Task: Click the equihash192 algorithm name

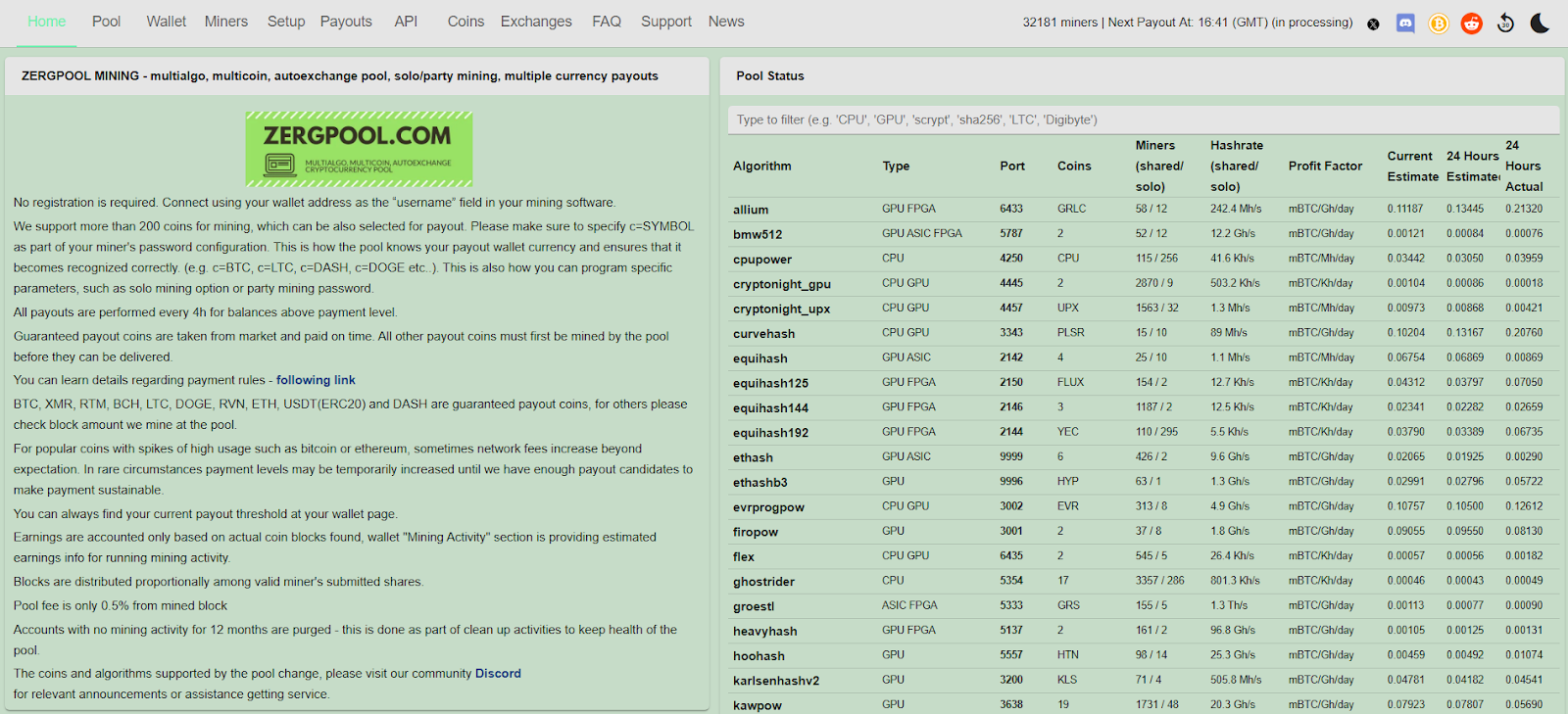Action: pos(770,432)
